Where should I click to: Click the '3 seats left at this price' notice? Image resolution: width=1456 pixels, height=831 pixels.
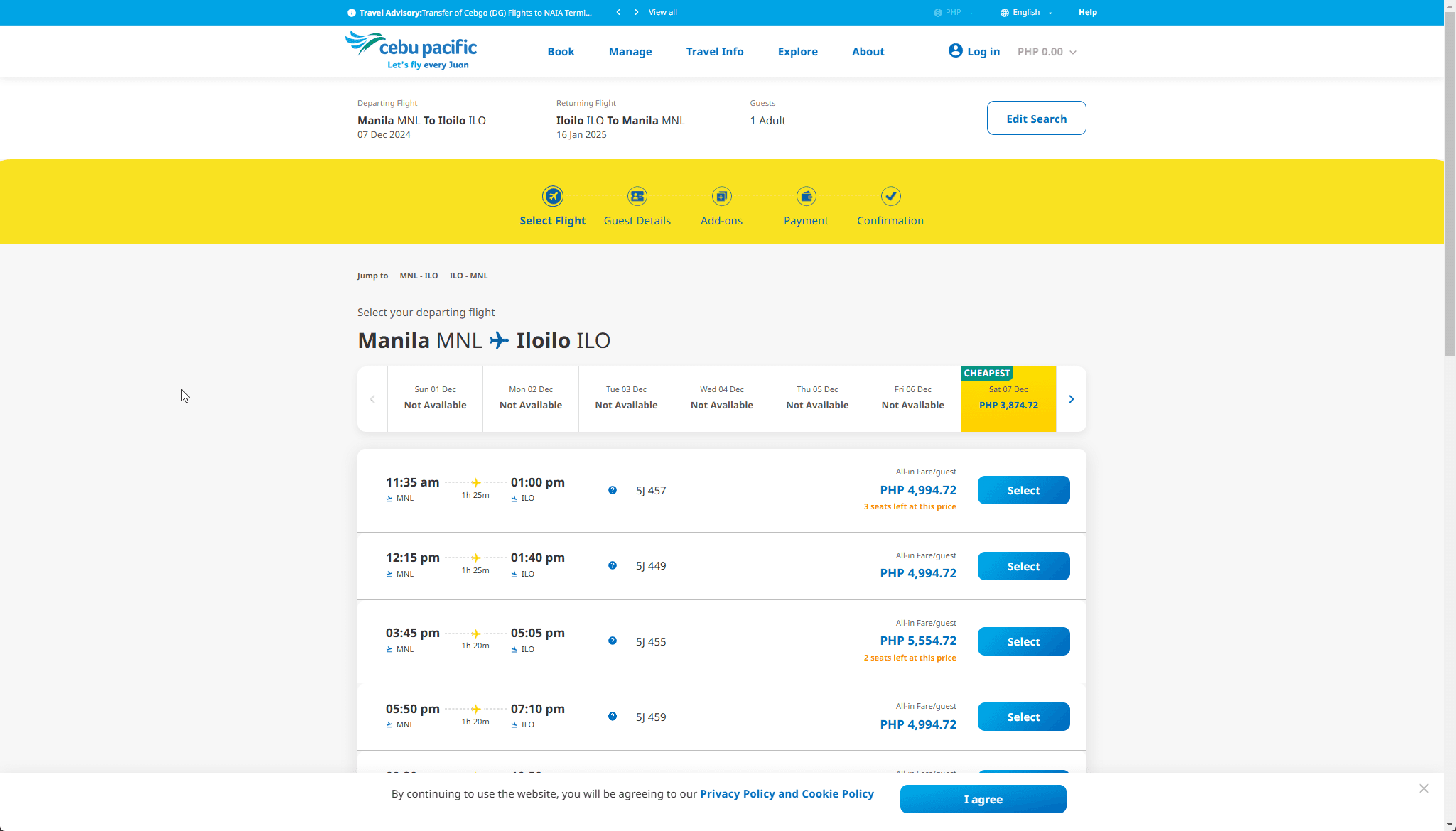pyautogui.click(x=910, y=506)
